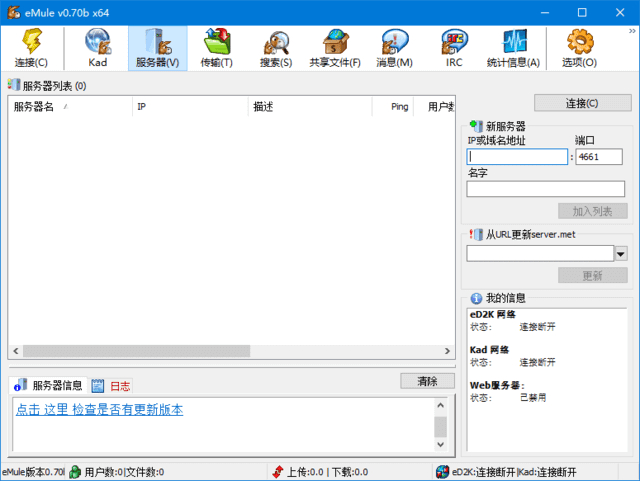Click the Connect (连接) button on the right
Image resolution: width=640 pixels, height=481 pixels.
[x=582, y=103]
